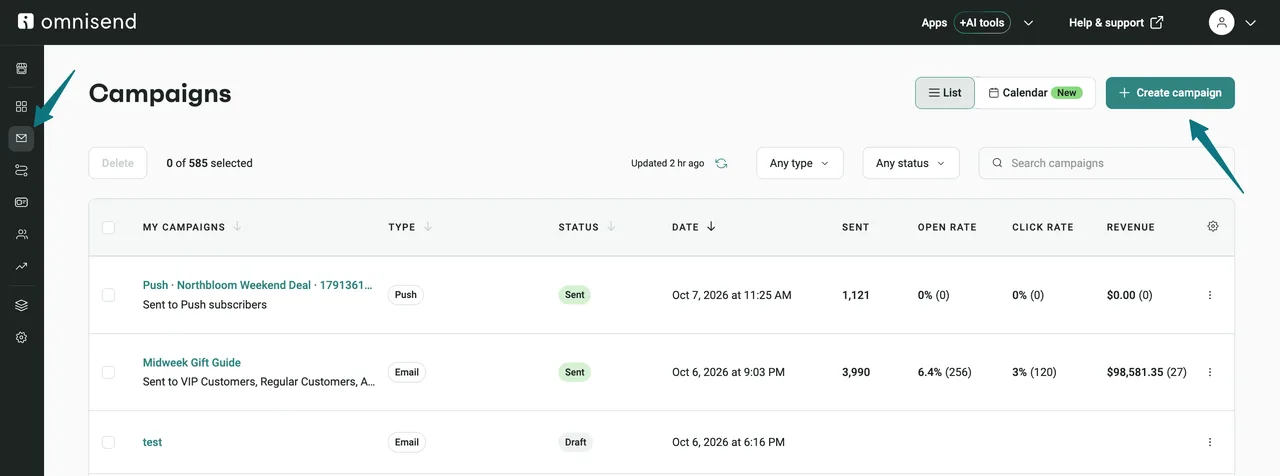Check the Push Northbloom Weekend Deal row
This screenshot has height=476, width=1280.
pyautogui.click(x=108, y=295)
